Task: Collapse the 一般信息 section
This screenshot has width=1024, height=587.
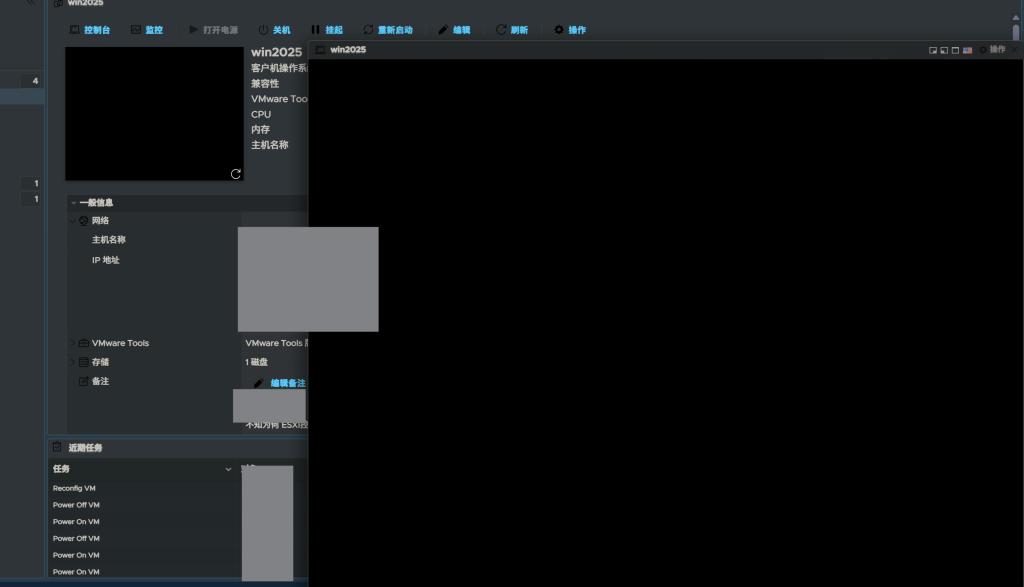Action: pos(74,203)
